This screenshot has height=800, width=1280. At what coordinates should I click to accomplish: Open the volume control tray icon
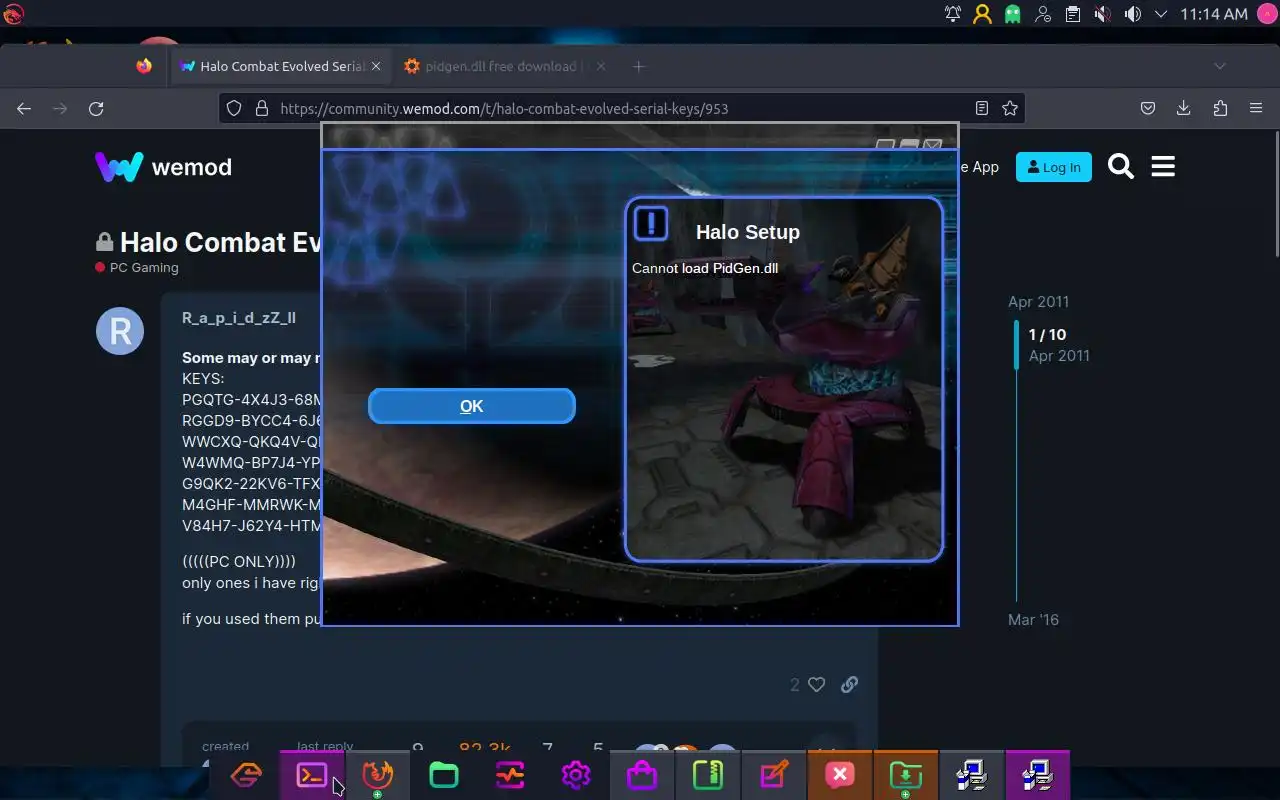(1132, 14)
